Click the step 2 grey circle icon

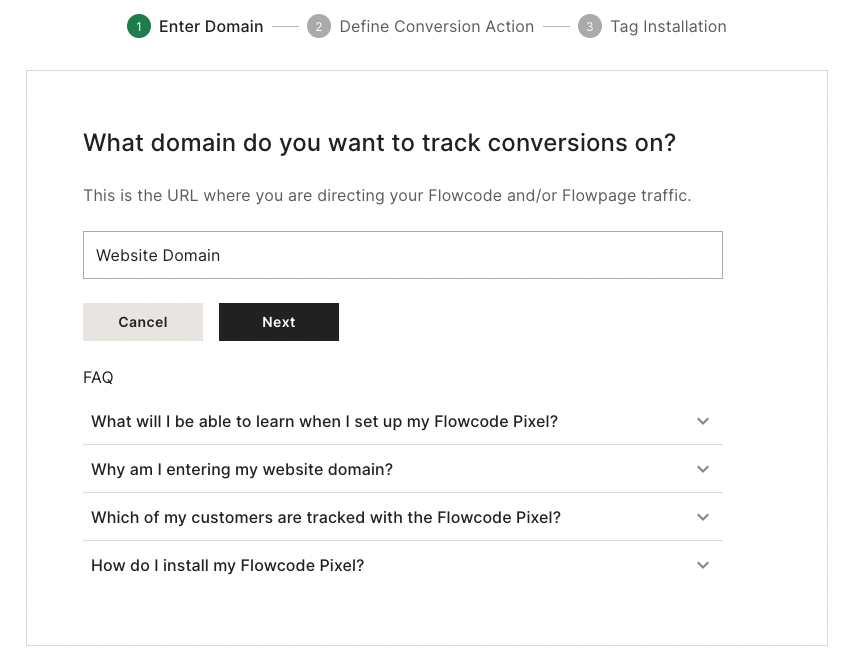tap(319, 27)
